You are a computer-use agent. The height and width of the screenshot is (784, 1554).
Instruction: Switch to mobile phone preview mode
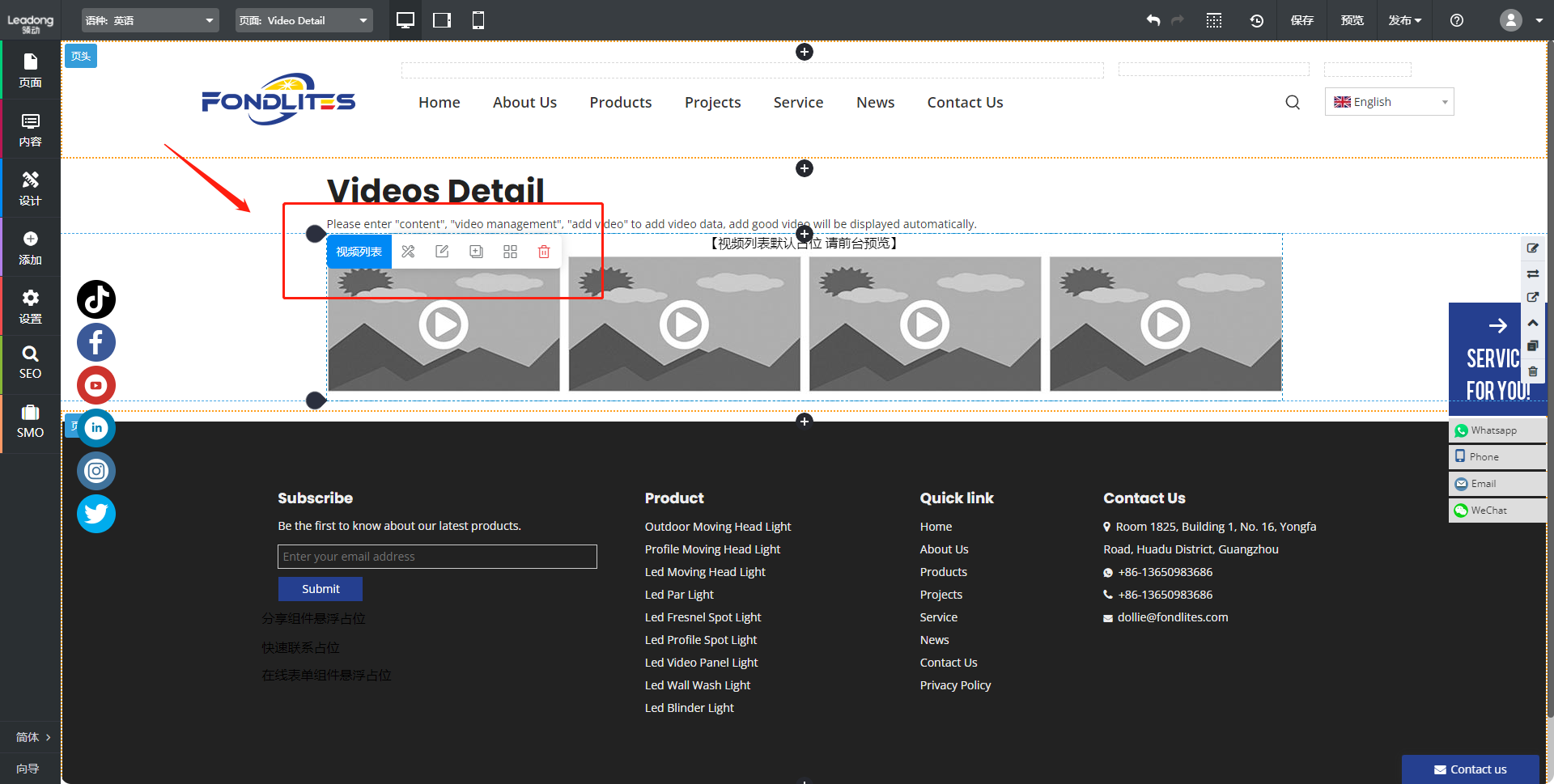pyautogui.click(x=478, y=20)
